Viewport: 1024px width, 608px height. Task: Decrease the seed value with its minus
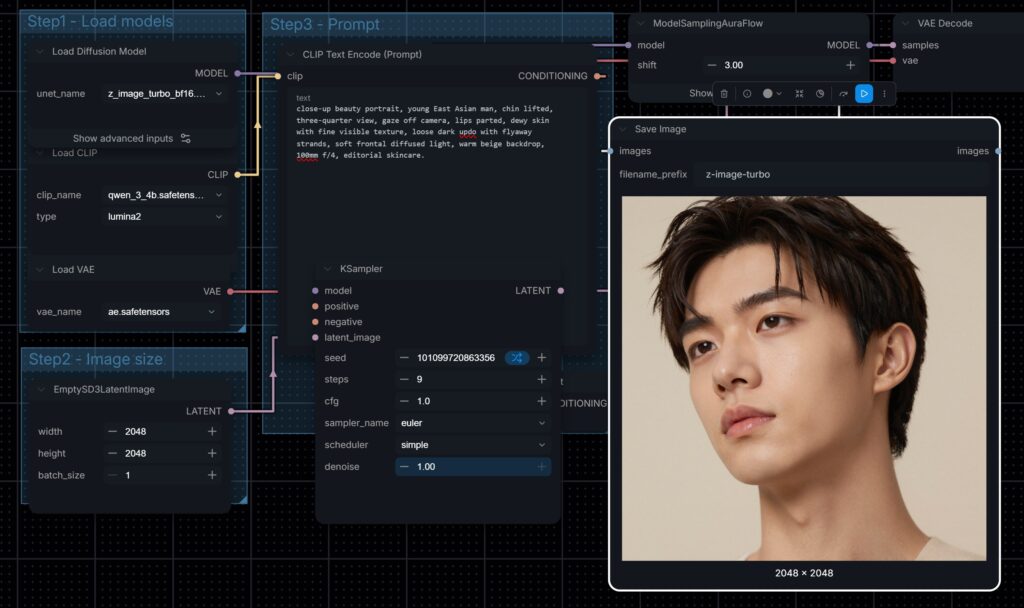point(404,358)
